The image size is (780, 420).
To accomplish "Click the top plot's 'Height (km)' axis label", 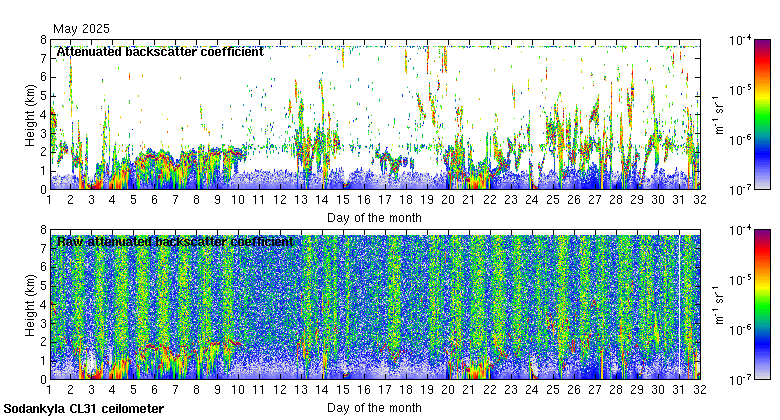I will point(30,115).
